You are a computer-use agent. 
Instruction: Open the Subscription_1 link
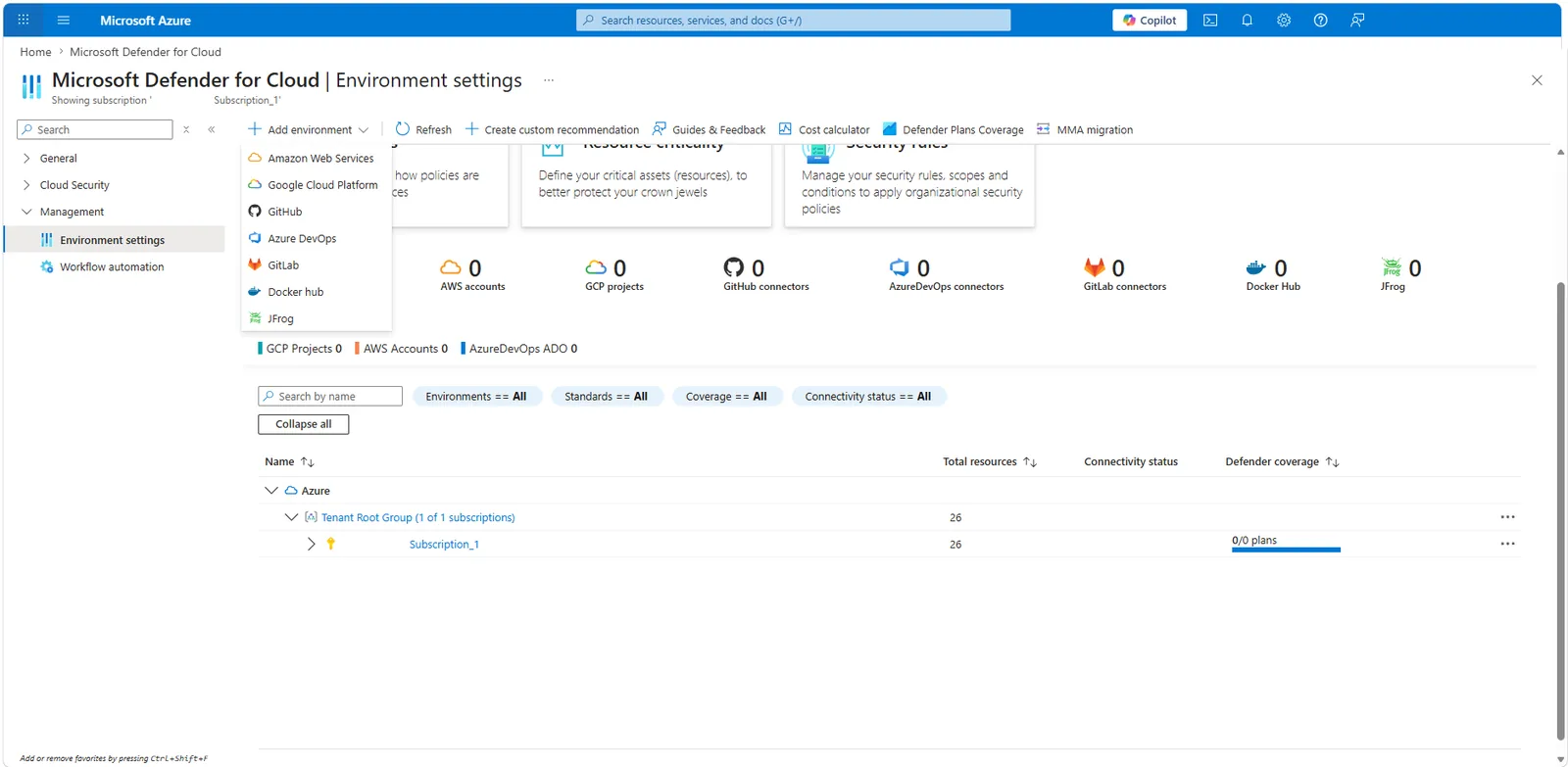444,545
